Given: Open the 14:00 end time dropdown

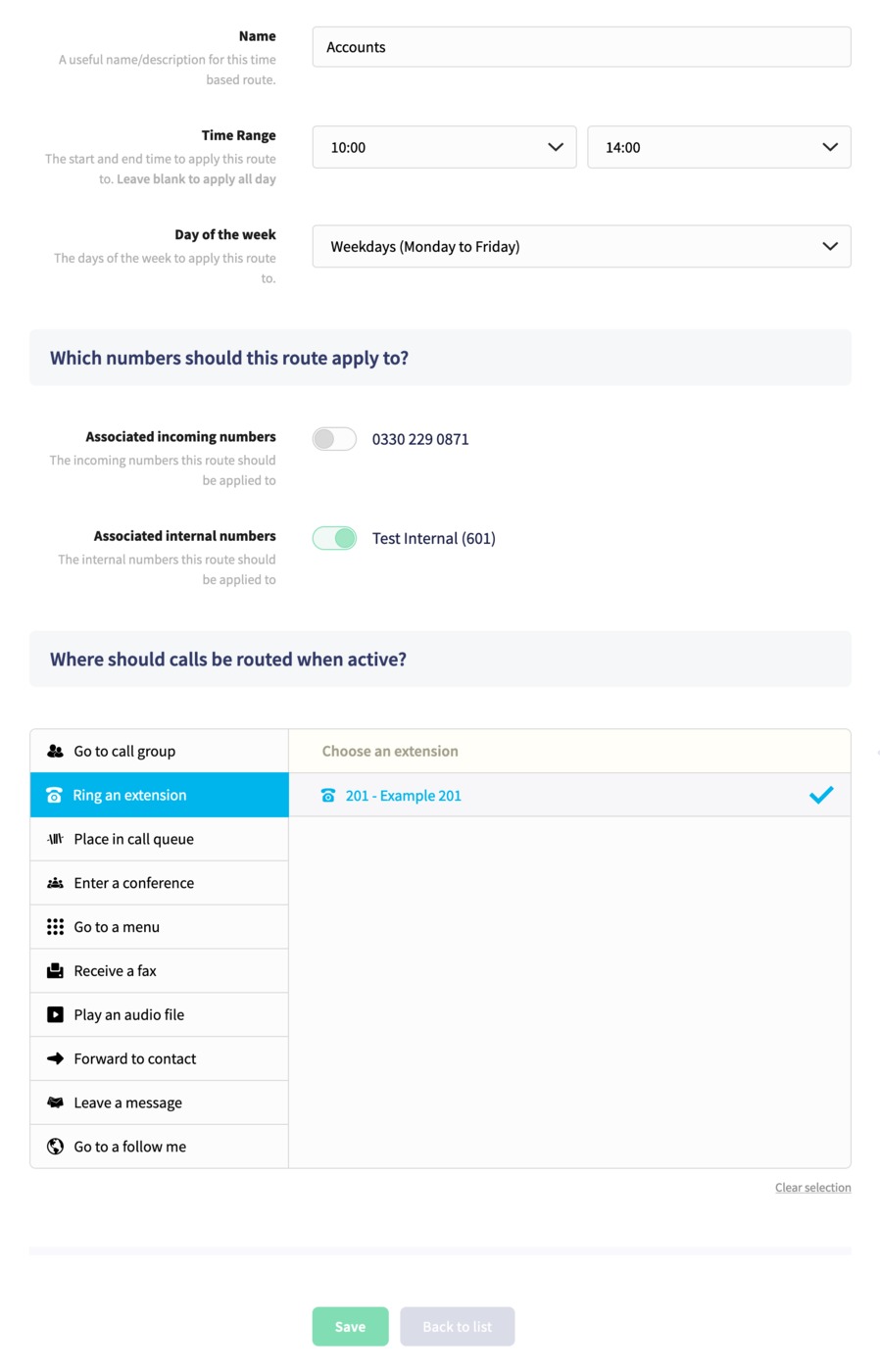Looking at the screenshot, I should click(x=718, y=147).
